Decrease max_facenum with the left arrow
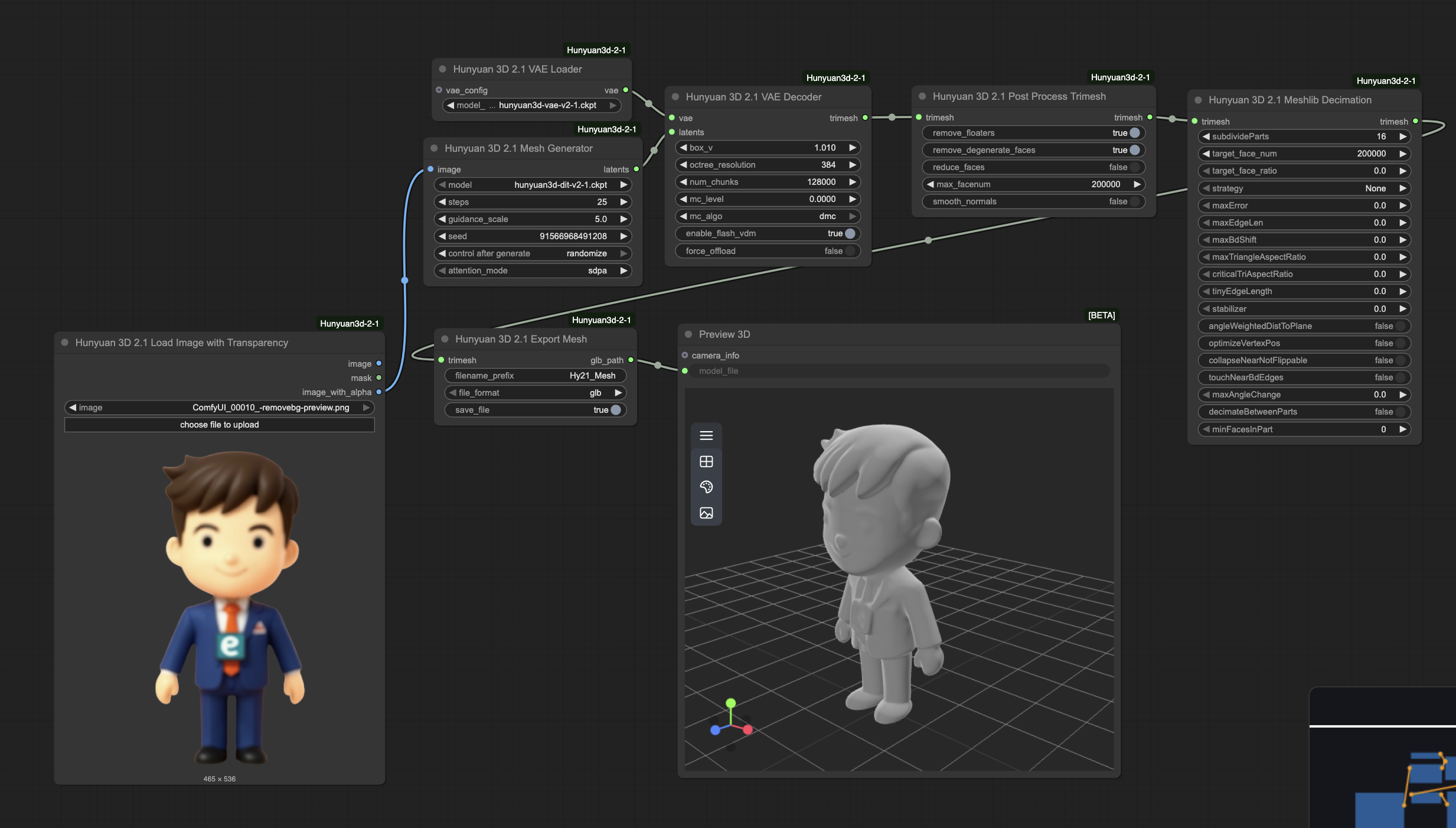 tap(931, 184)
